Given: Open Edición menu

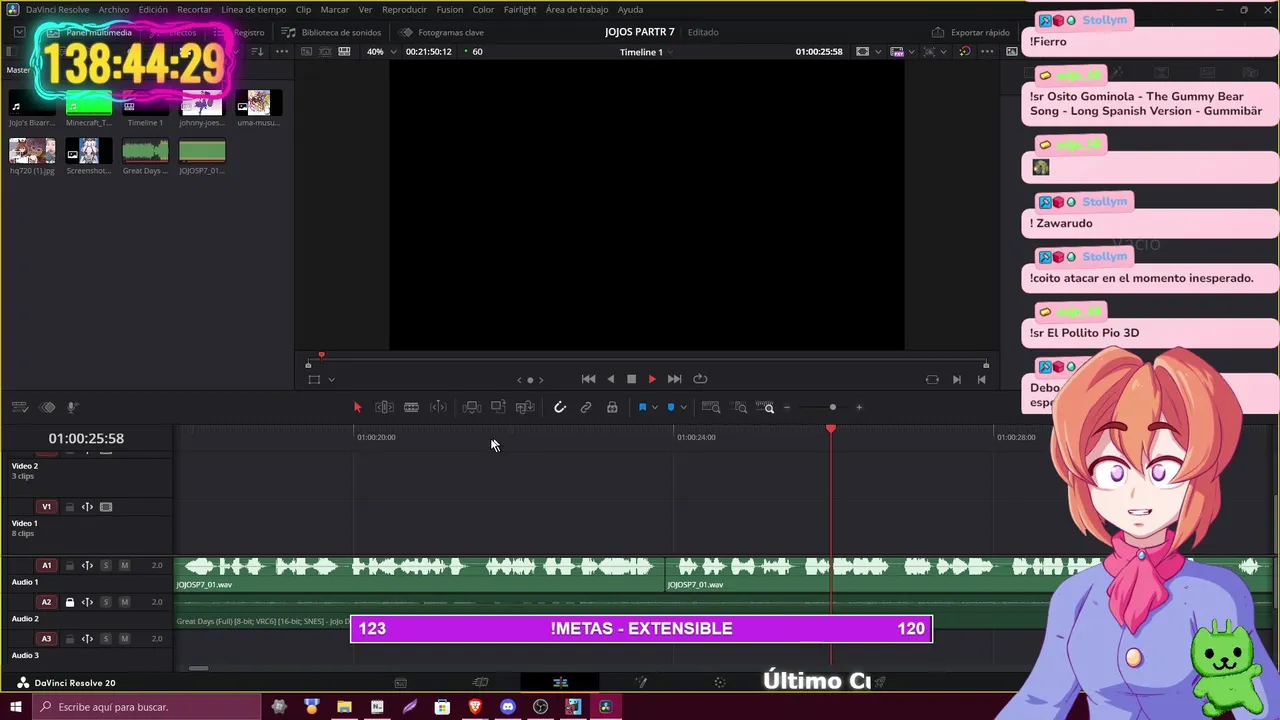Looking at the screenshot, I should [x=153, y=10].
